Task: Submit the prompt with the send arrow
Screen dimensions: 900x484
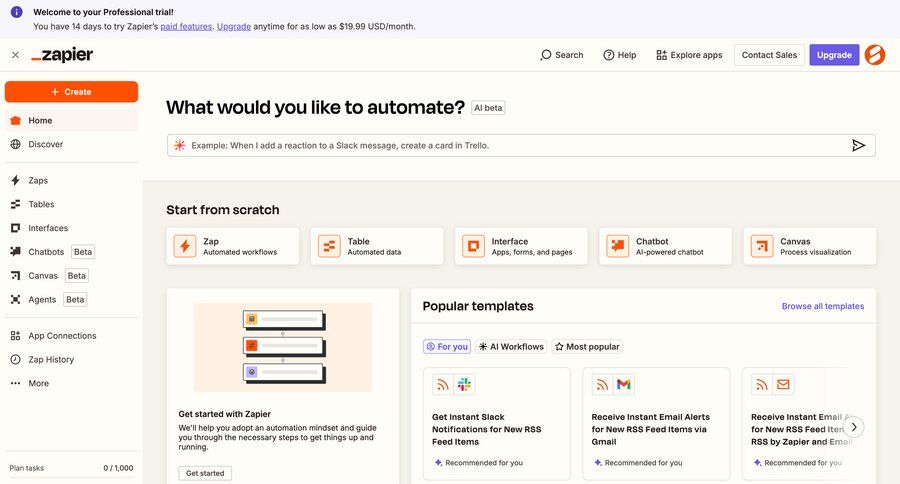Action: tap(858, 145)
